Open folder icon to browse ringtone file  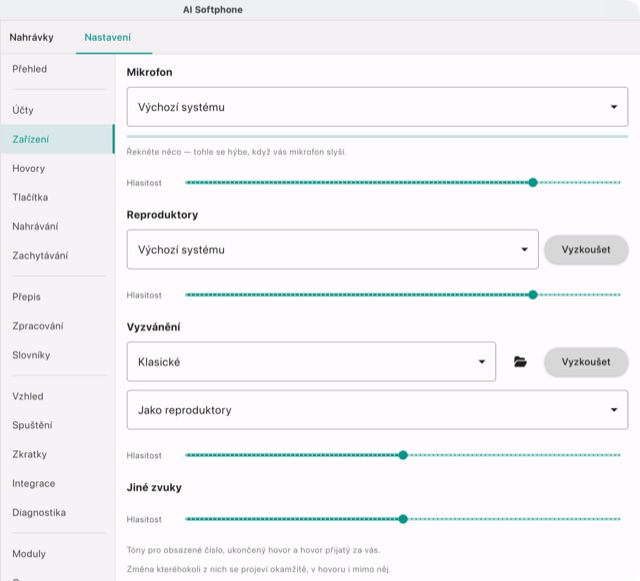(x=520, y=362)
